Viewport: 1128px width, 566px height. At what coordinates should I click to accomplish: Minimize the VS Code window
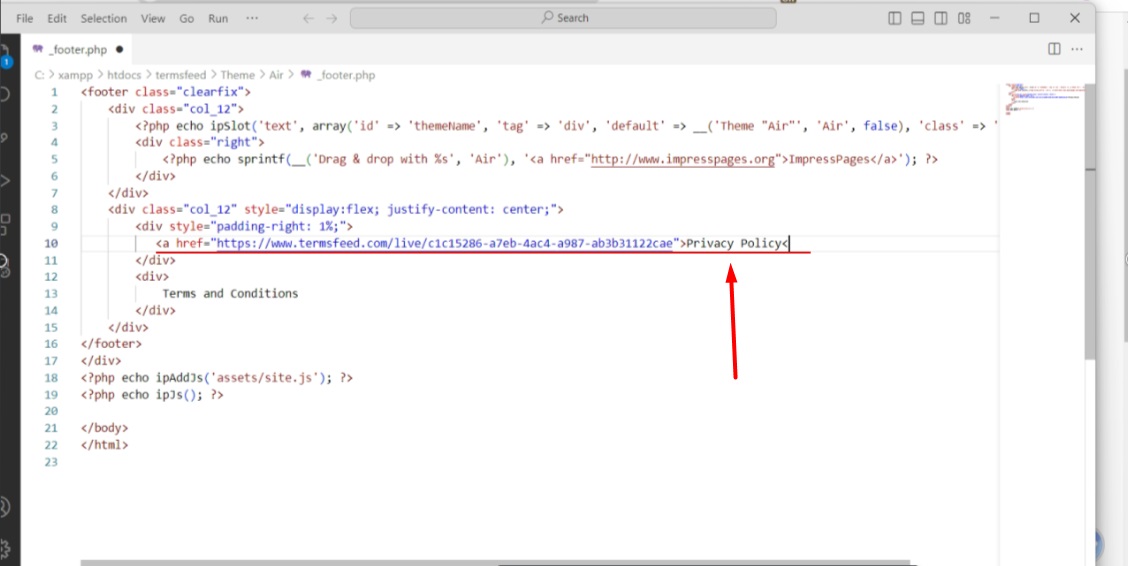pos(995,18)
